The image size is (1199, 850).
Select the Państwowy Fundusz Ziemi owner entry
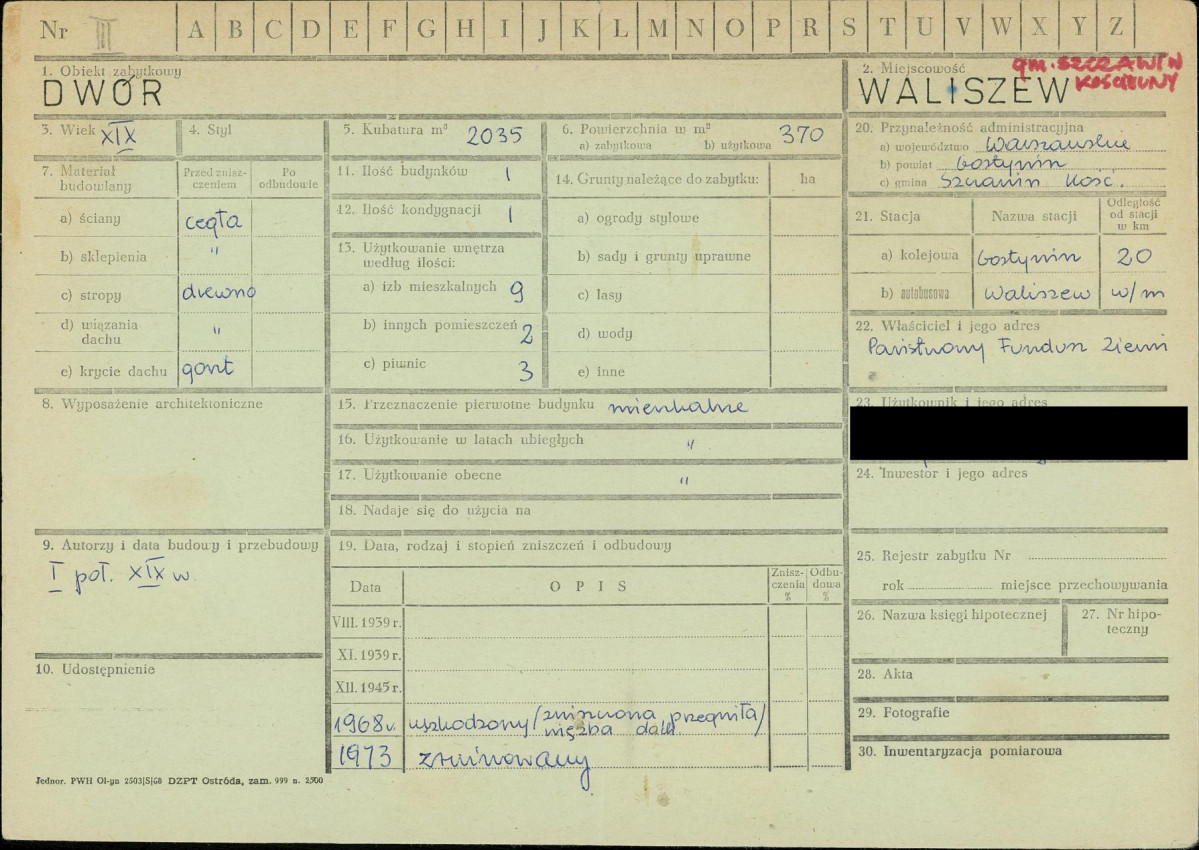point(1017,347)
